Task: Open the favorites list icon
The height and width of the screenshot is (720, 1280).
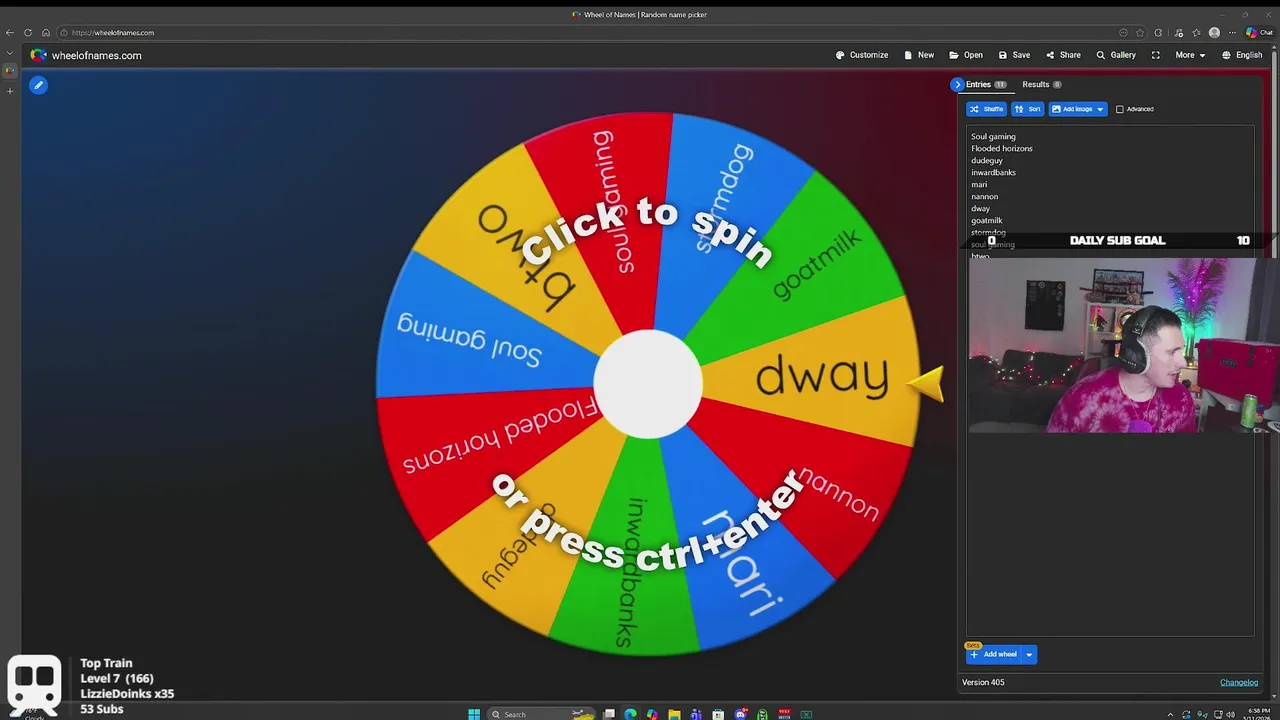Action: [x=1196, y=32]
